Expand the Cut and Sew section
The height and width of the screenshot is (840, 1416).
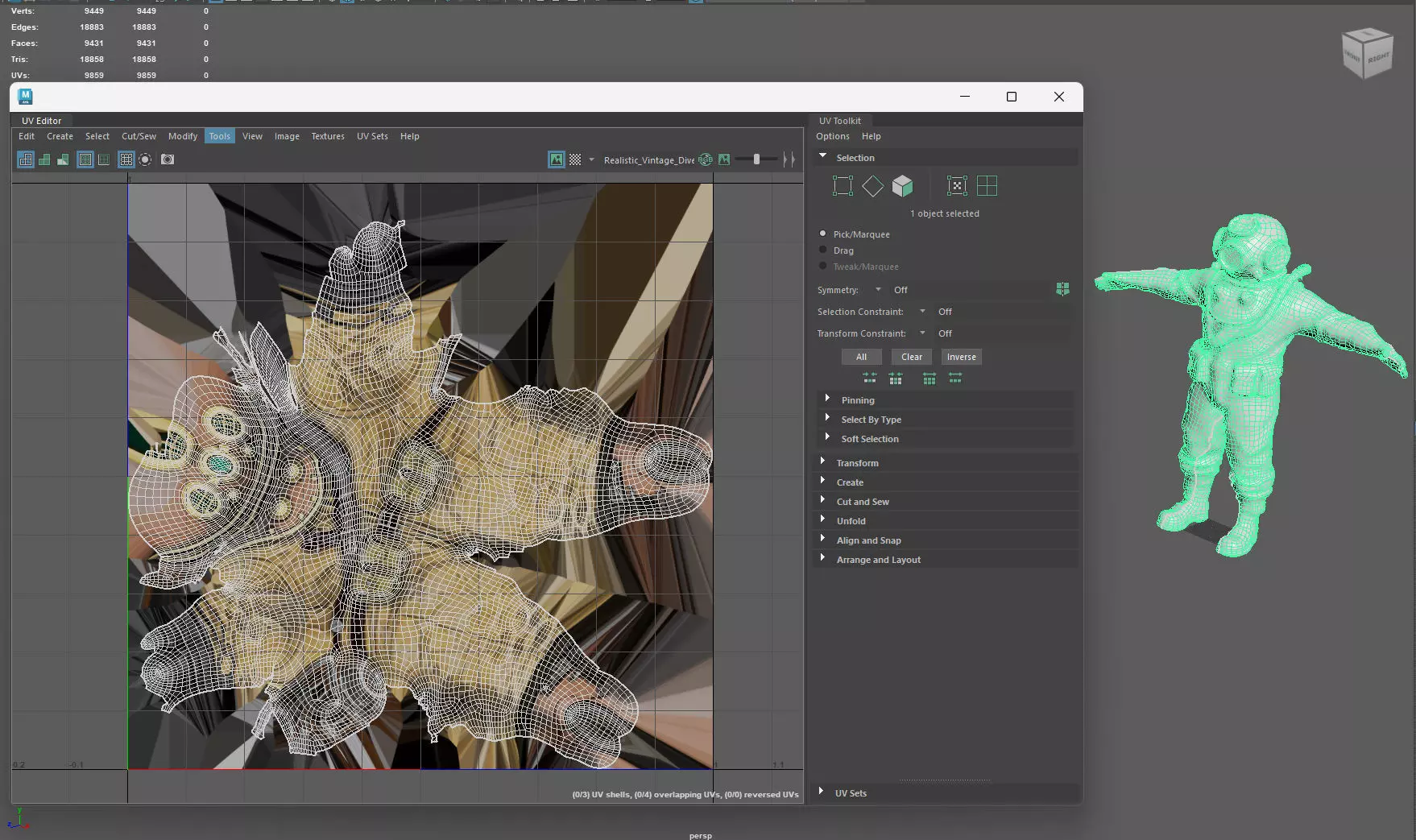(822, 500)
